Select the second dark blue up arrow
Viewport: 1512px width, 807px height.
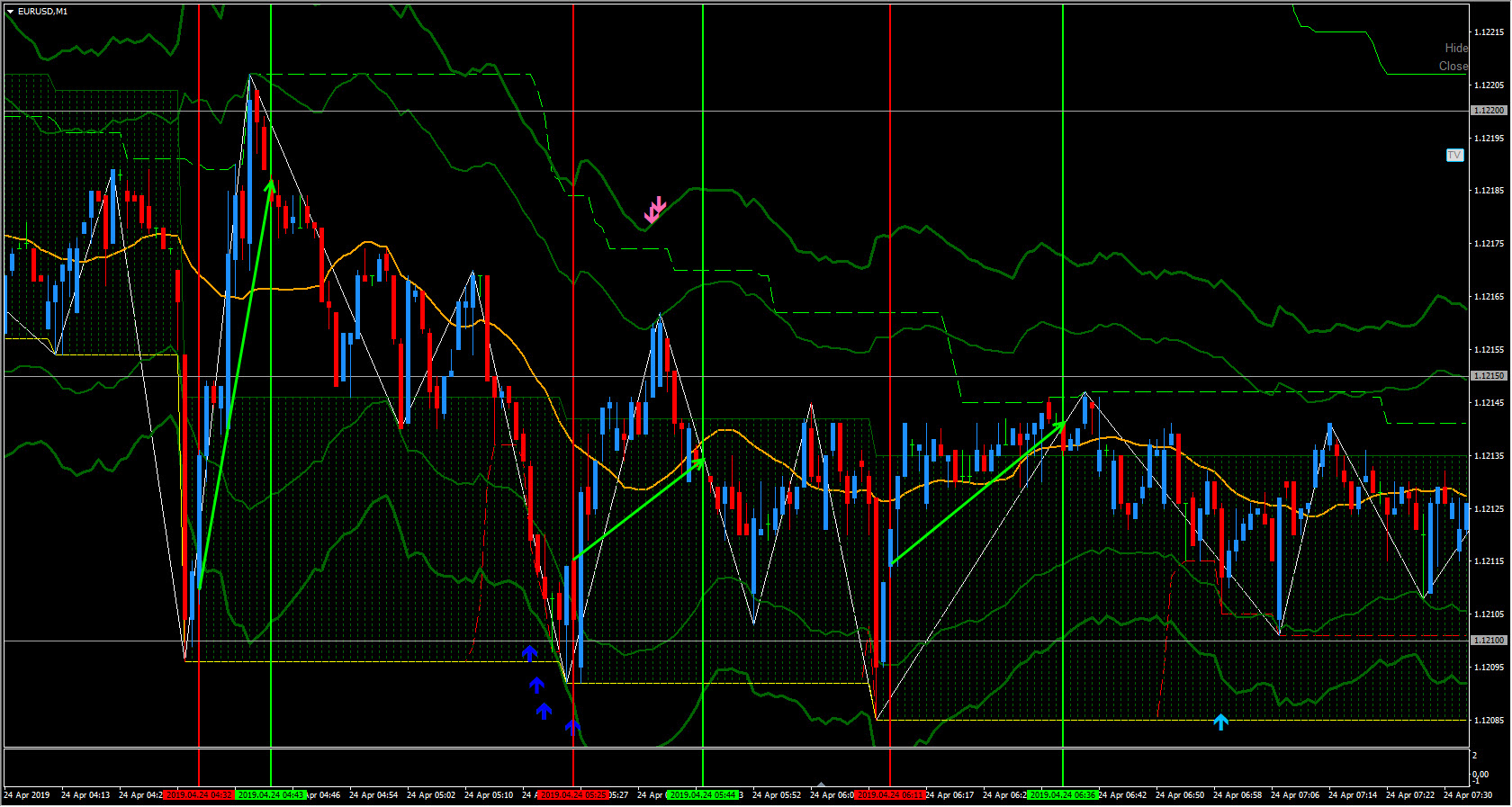(536, 685)
